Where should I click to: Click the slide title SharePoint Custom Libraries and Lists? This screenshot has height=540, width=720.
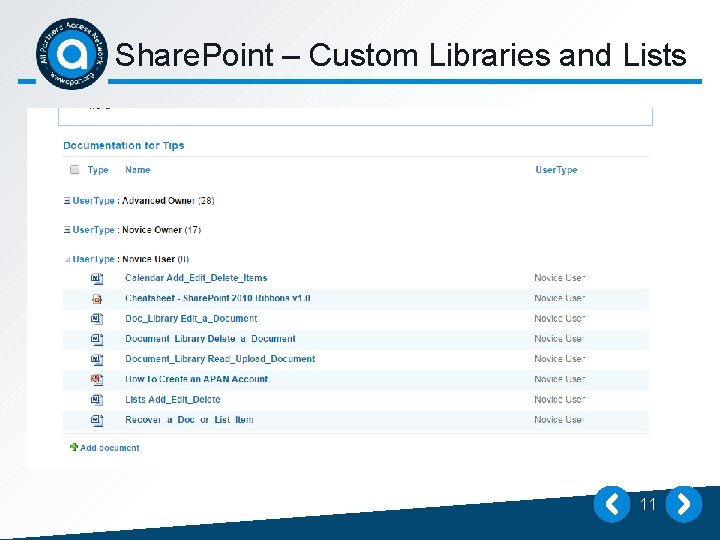pos(400,55)
